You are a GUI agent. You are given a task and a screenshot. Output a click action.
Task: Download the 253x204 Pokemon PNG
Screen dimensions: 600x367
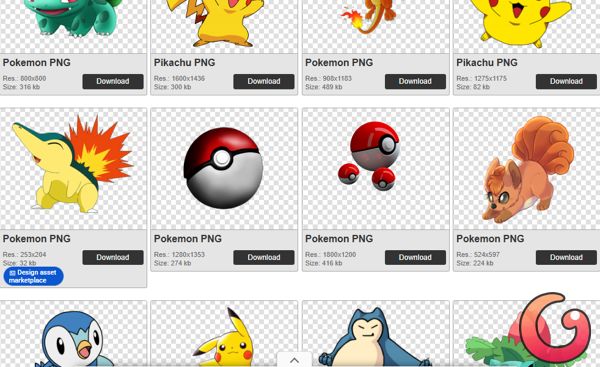[x=113, y=258]
